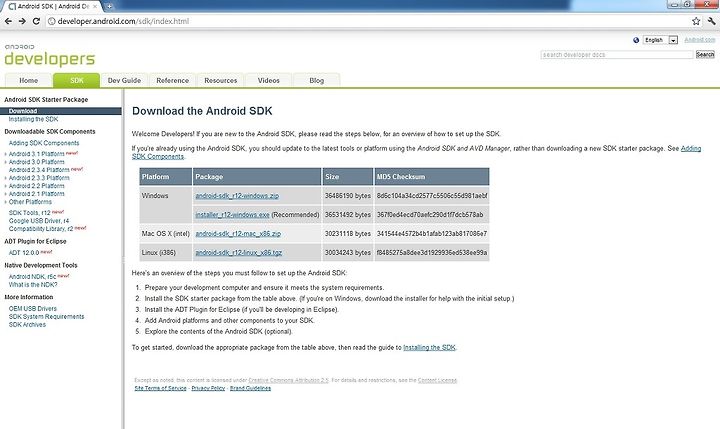Switch to the Resources tab
720x429 pixels.
pyautogui.click(x=220, y=80)
